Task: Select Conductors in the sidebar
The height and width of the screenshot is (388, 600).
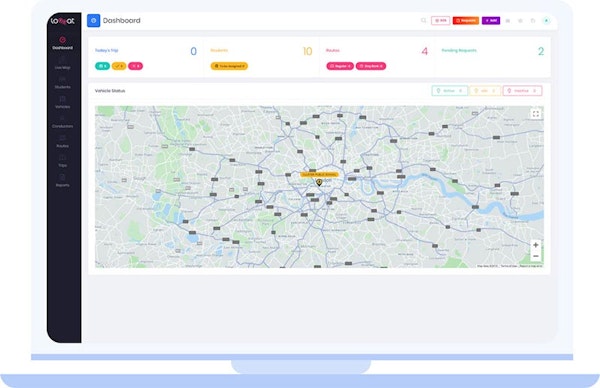Action: (62, 122)
